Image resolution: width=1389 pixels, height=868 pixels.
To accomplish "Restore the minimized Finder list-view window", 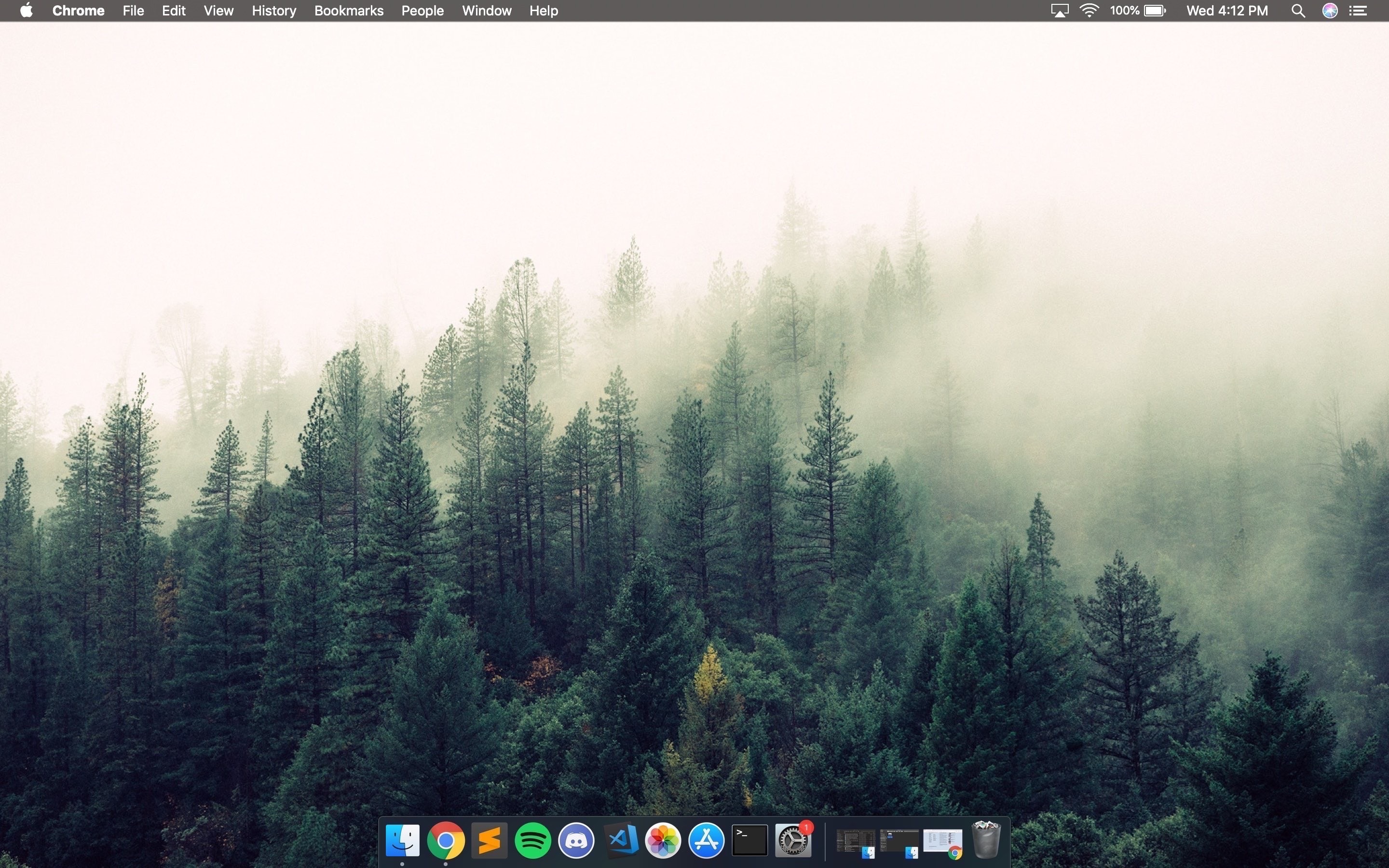I will 856,843.
